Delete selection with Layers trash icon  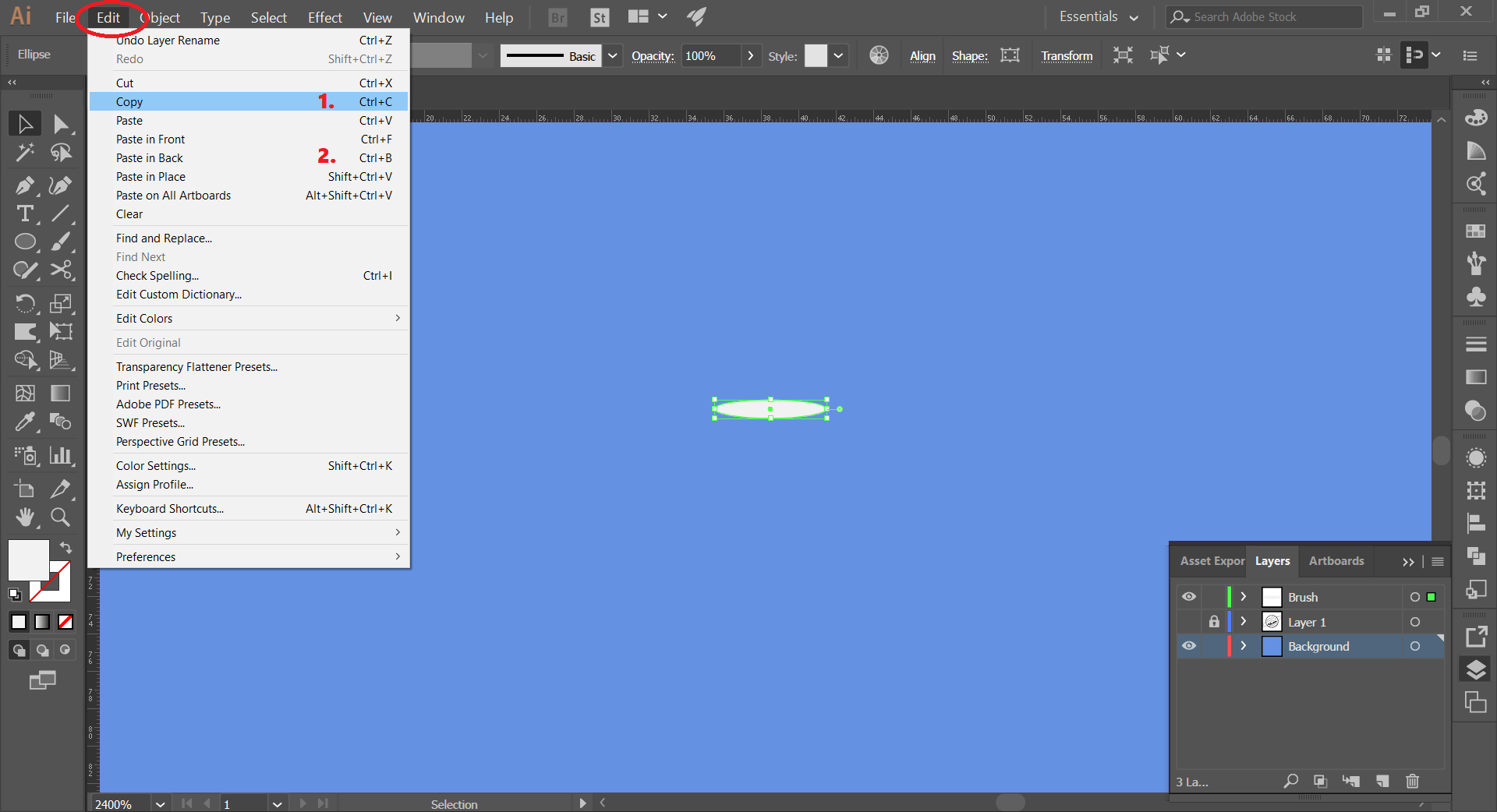[1412, 781]
